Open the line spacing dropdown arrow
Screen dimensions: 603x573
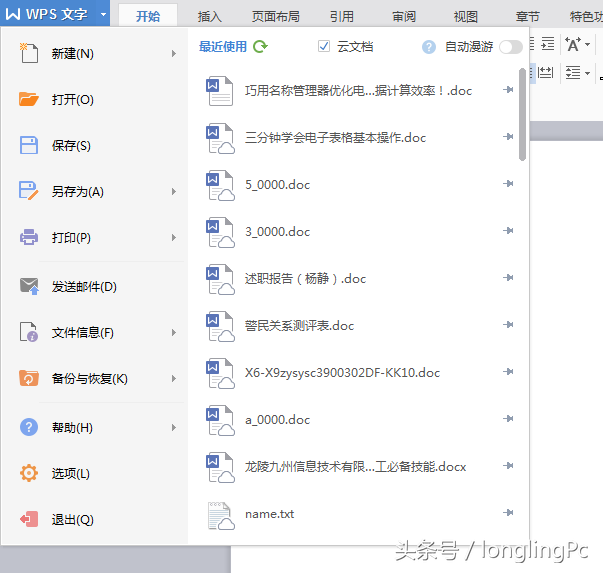(x=587, y=73)
